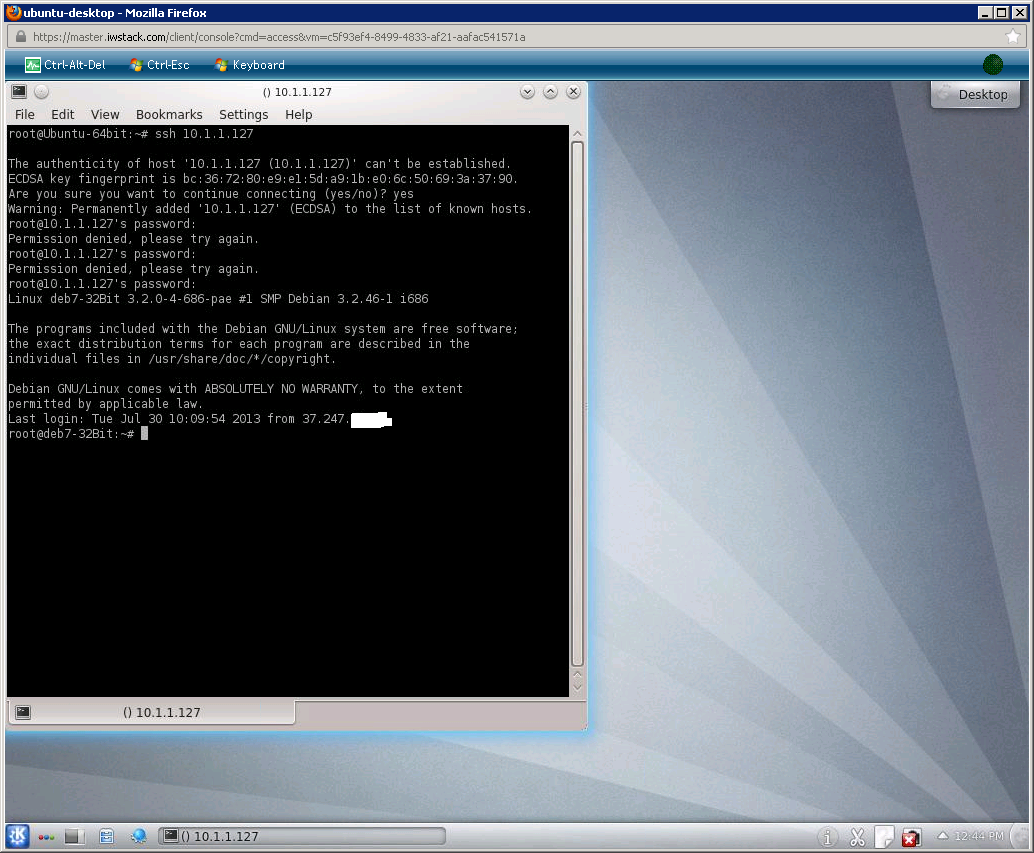Toggle the Konsole keep-on-all-desktops pin button

41,92
